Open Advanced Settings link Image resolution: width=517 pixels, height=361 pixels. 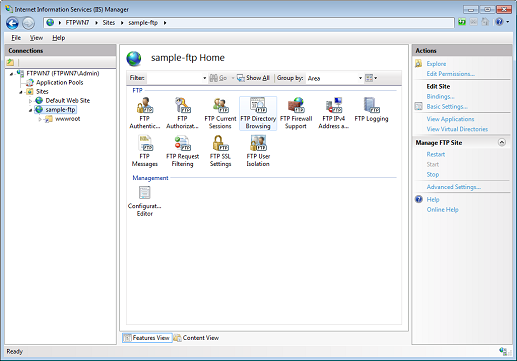[x=453, y=187]
